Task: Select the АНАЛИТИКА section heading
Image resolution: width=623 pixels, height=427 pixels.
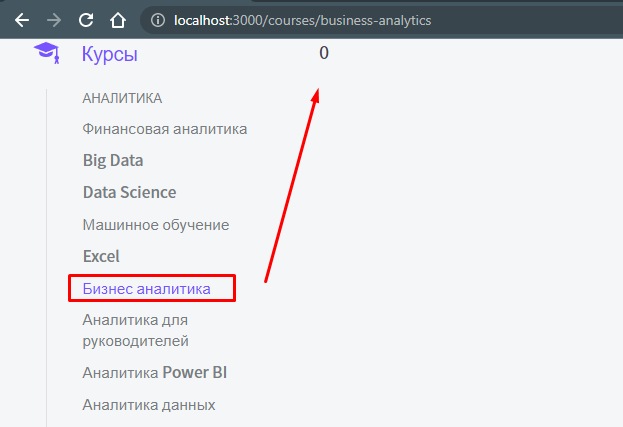Action: [x=122, y=98]
